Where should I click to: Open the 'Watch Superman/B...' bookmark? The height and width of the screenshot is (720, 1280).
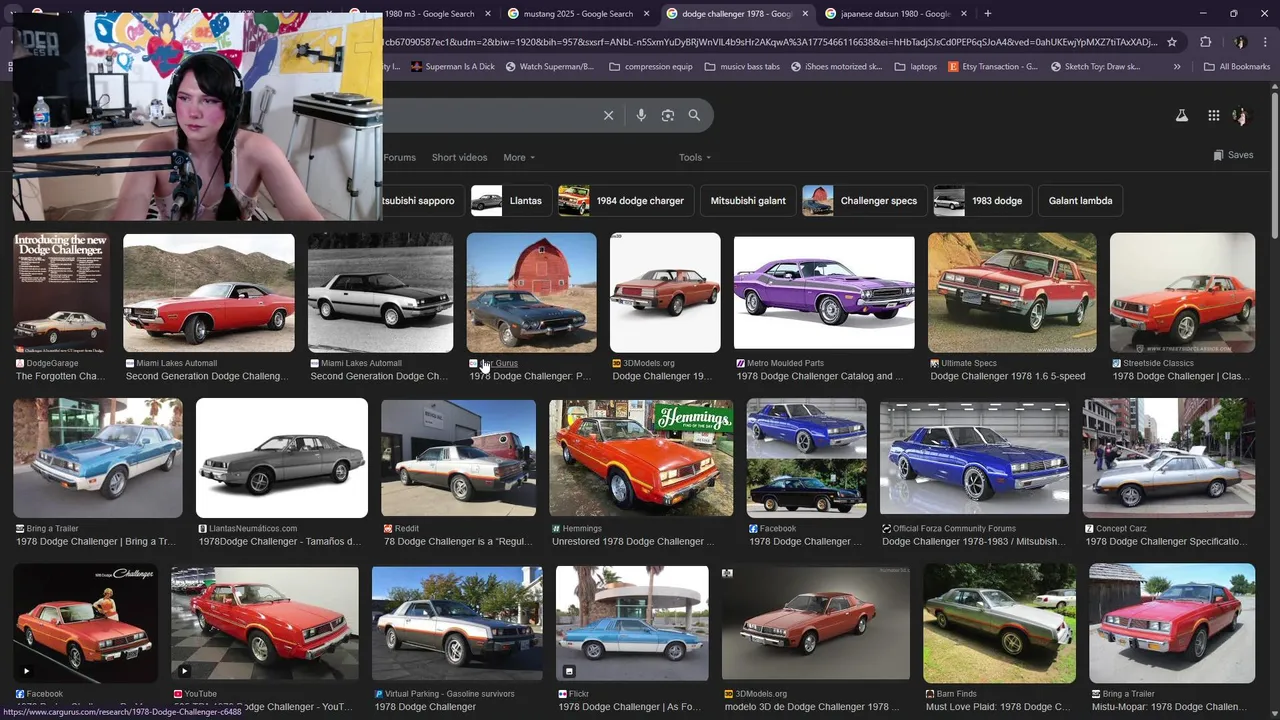coord(550,67)
